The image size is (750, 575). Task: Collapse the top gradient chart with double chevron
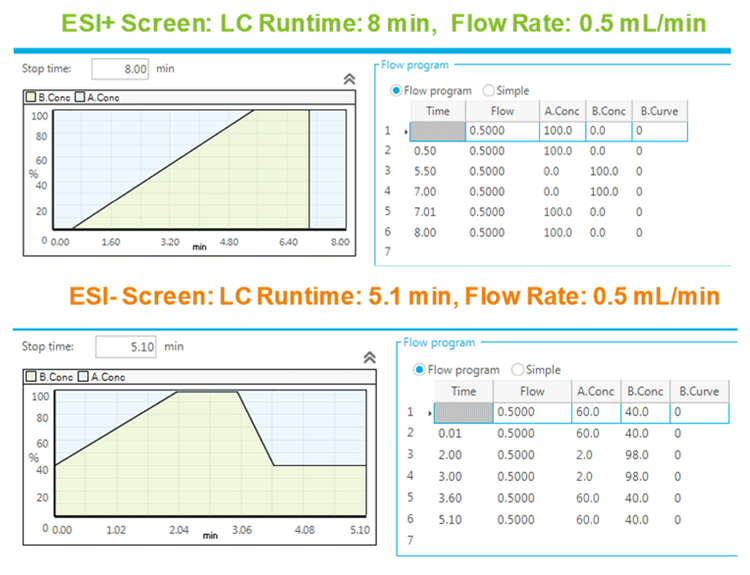[x=349, y=77]
